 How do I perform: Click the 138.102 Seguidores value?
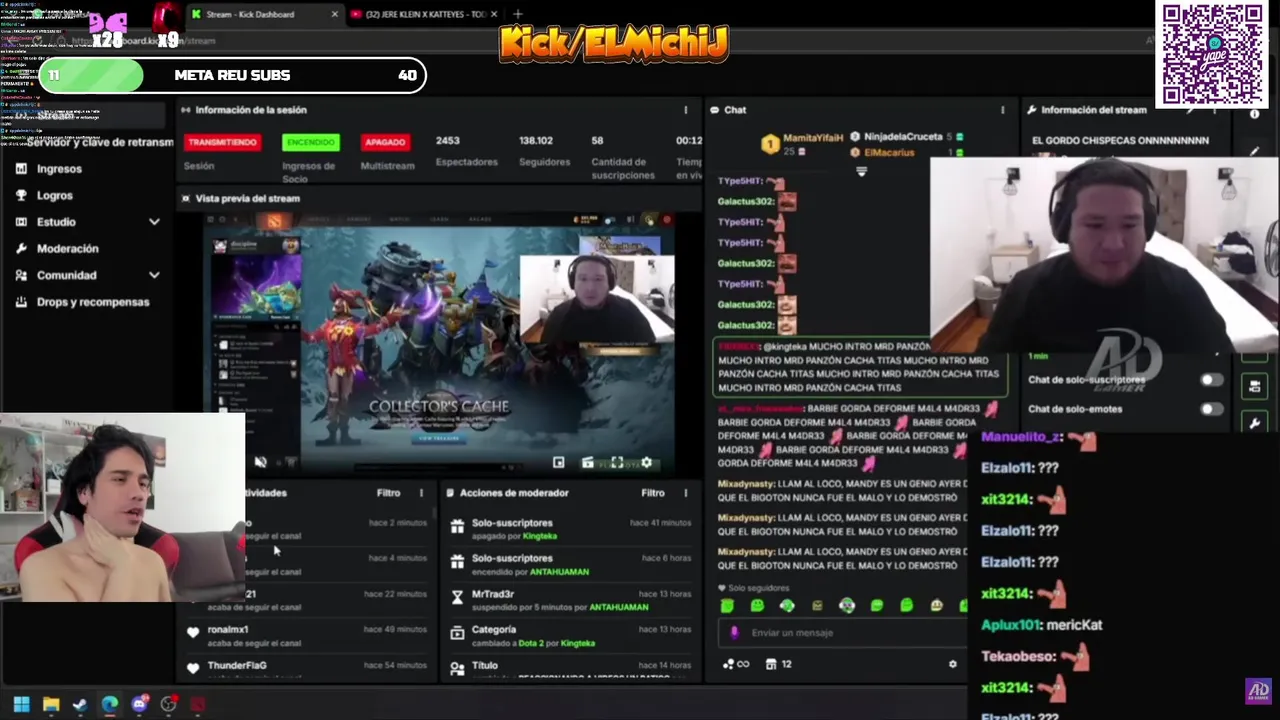(x=536, y=141)
